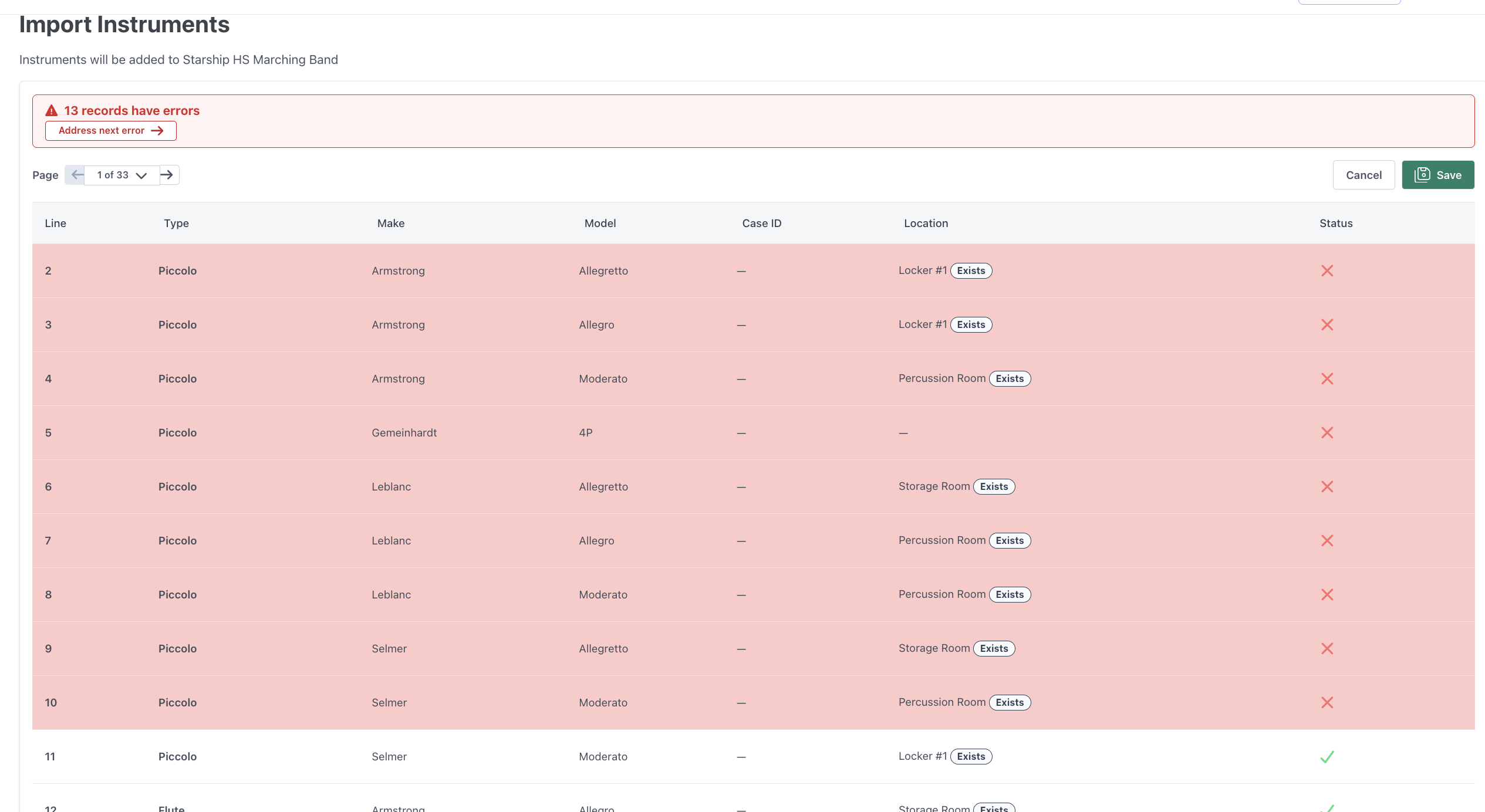The width and height of the screenshot is (1485, 812).
Task: Click green checkmark on line 11
Action: coord(1327,756)
